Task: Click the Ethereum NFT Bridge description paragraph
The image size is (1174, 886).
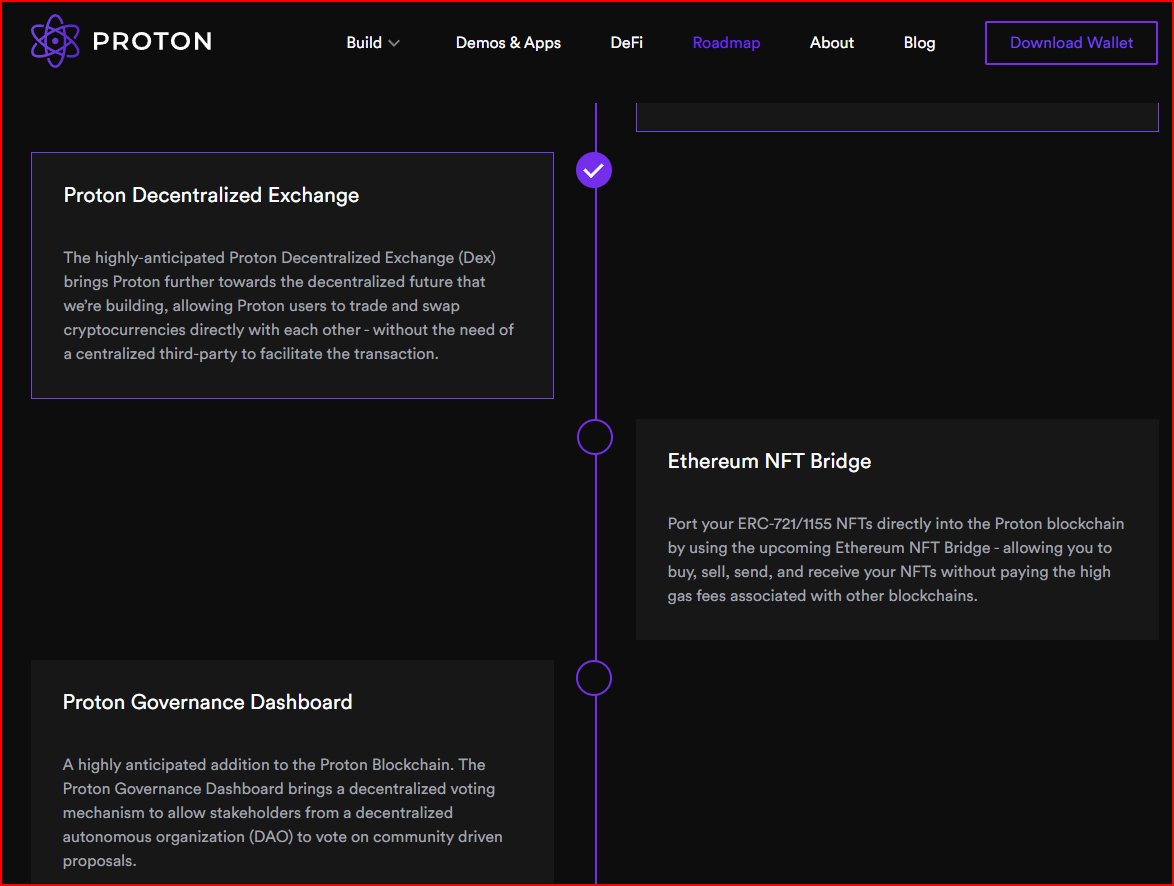Action: pyautogui.click(x=895, y=559)
